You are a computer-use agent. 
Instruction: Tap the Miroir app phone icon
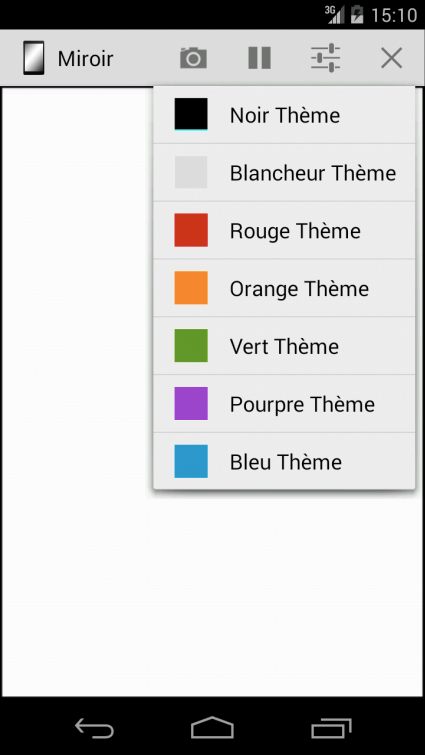34,58
